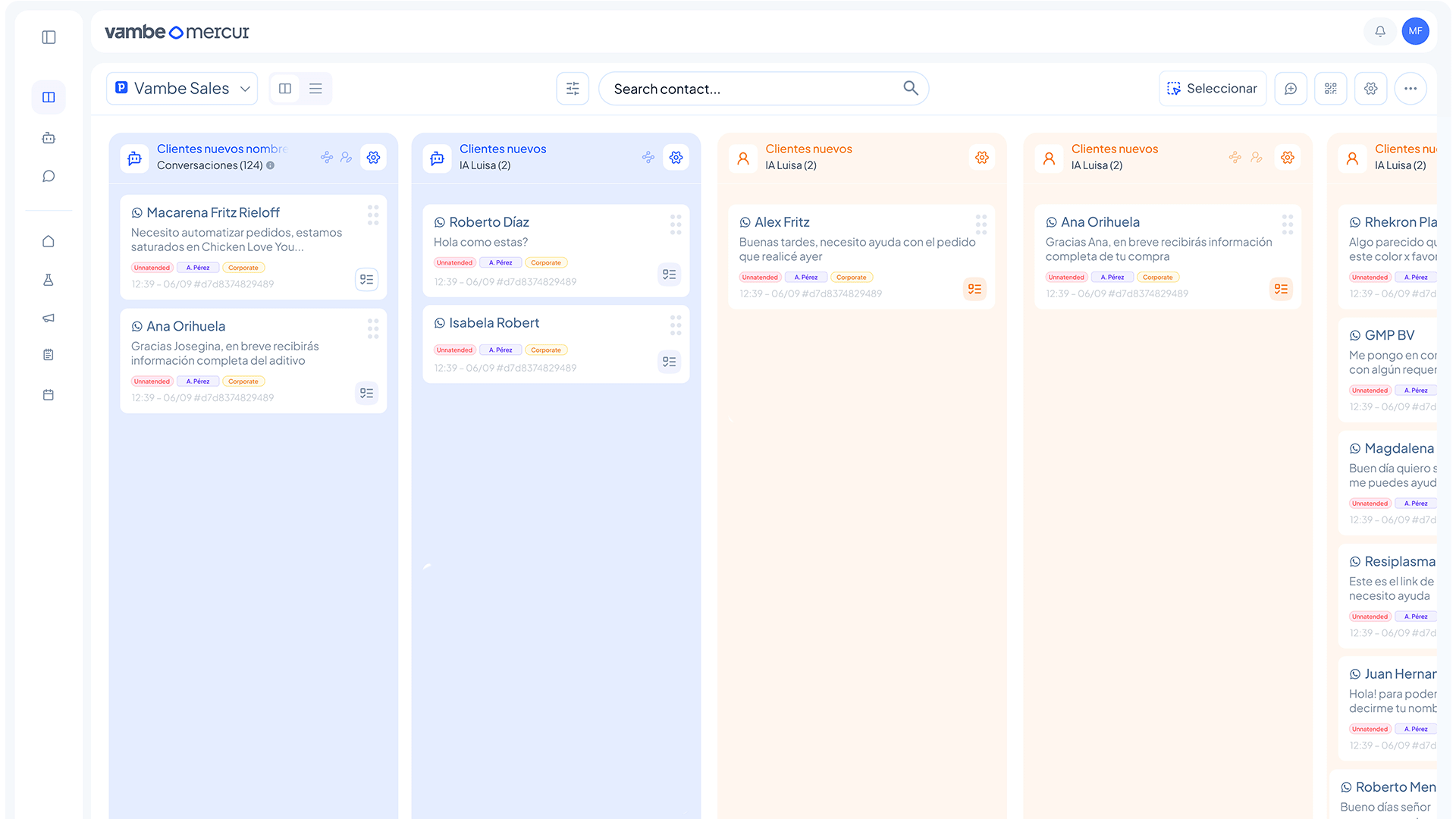Click the QR code icon in toolbar
1456x819 pixels.
pyautogui.click(x=1330, y=89)
